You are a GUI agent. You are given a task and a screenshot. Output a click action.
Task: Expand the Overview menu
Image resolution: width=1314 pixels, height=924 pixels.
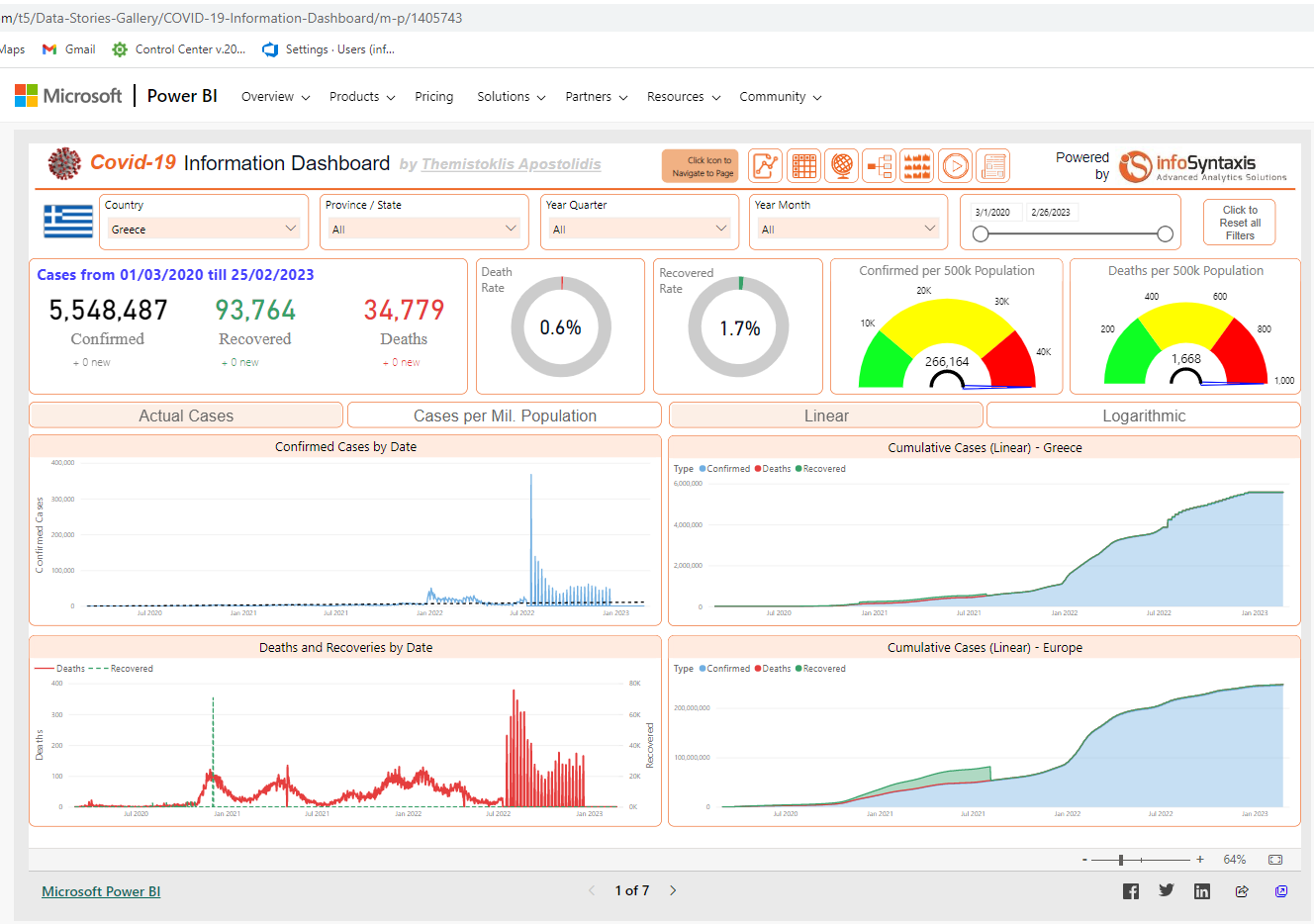click(x=275, y=97)
